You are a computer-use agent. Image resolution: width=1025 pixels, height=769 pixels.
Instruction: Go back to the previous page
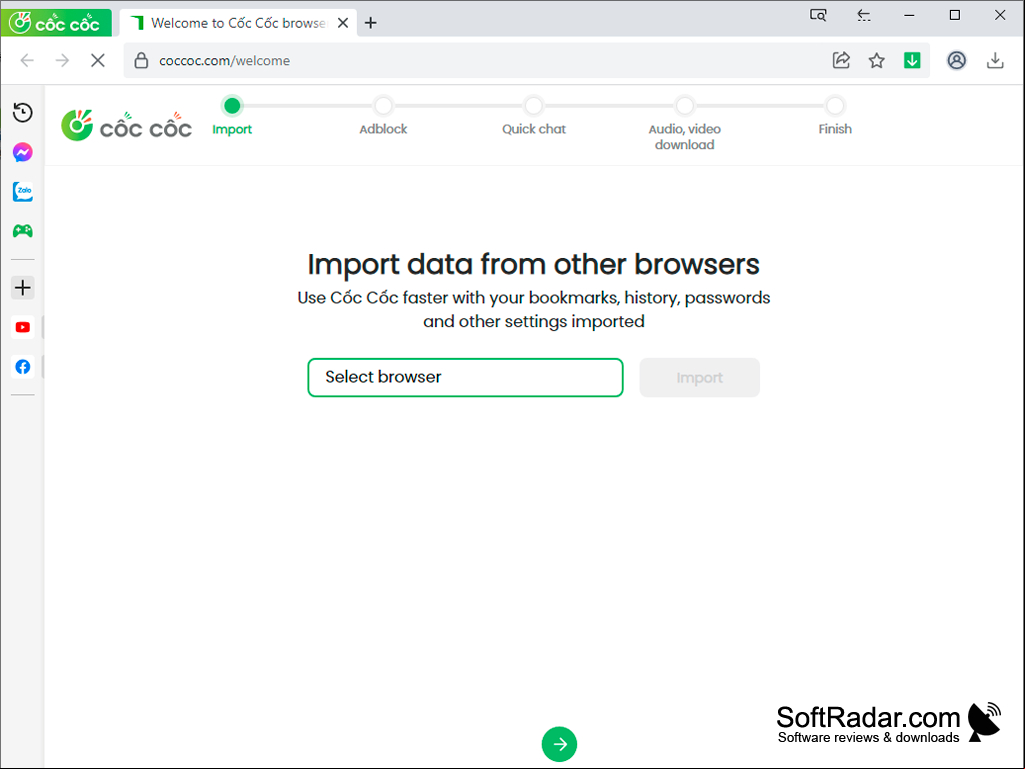27,61
